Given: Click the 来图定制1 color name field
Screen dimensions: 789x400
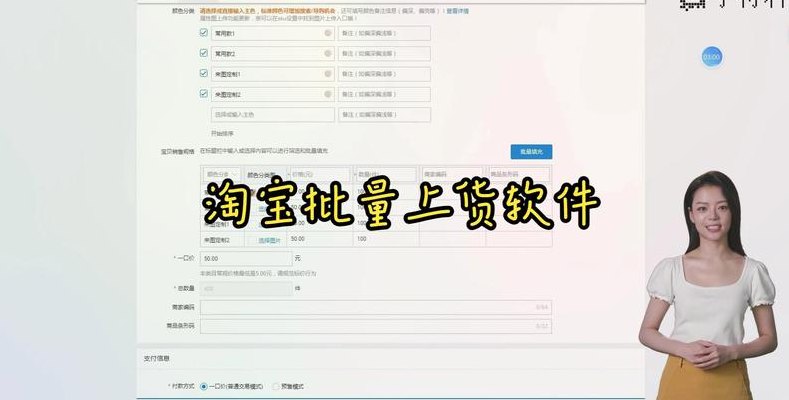Looking at the screenshot, I should point(273,74).
